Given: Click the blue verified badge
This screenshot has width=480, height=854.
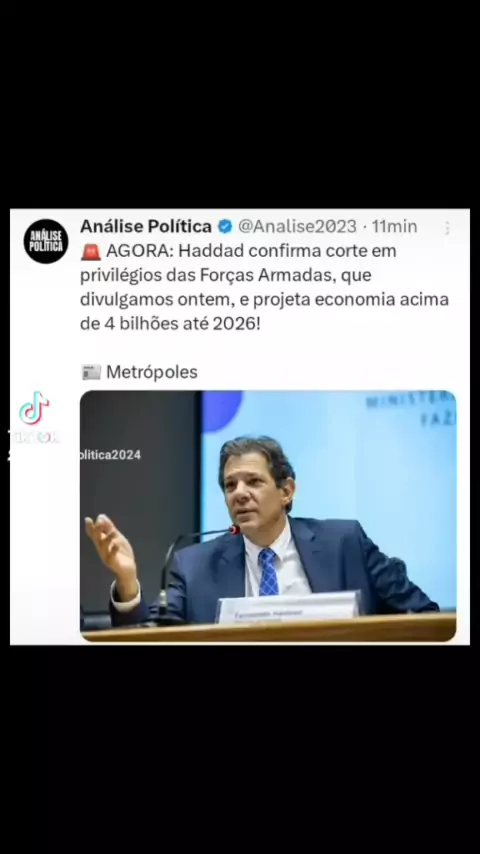Looking at the screenshot, I should tap(225, 226).
